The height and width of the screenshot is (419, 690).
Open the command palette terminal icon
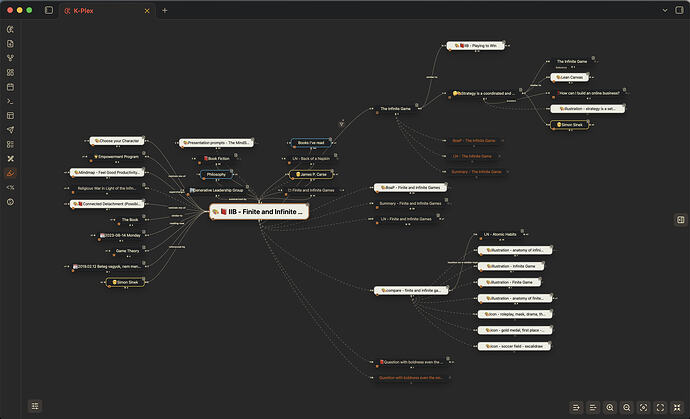10,101
